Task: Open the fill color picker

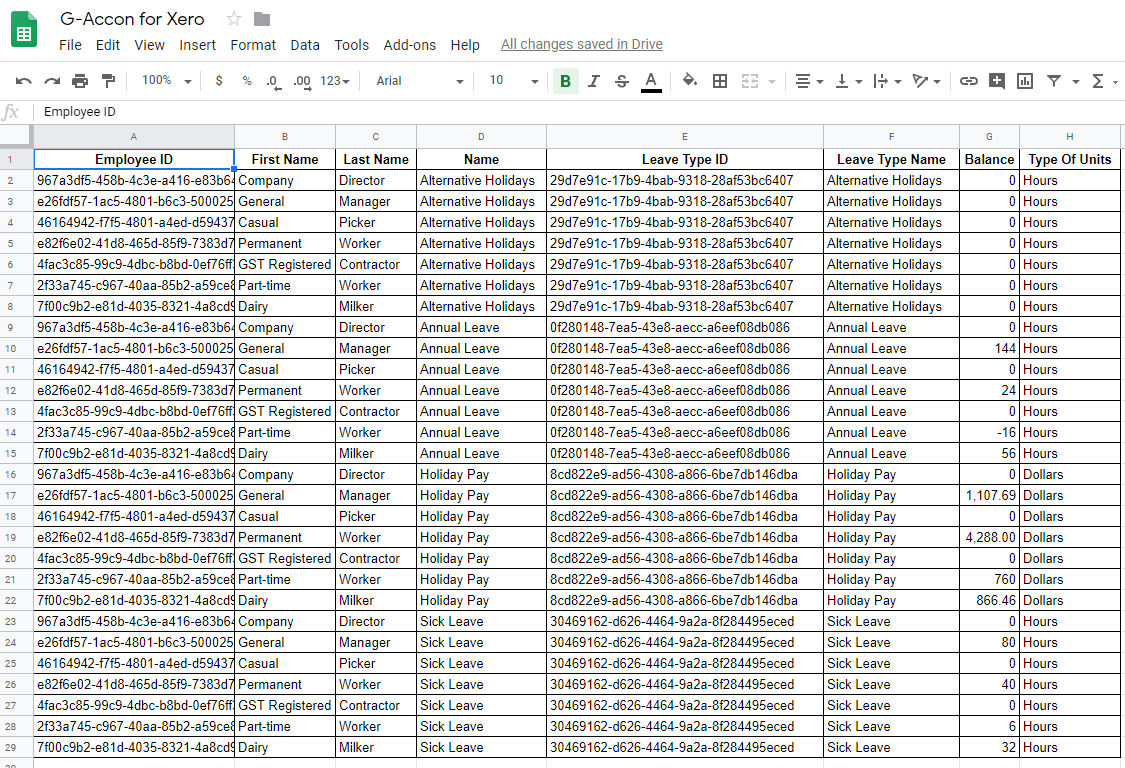Action: [x=690, y=81]
